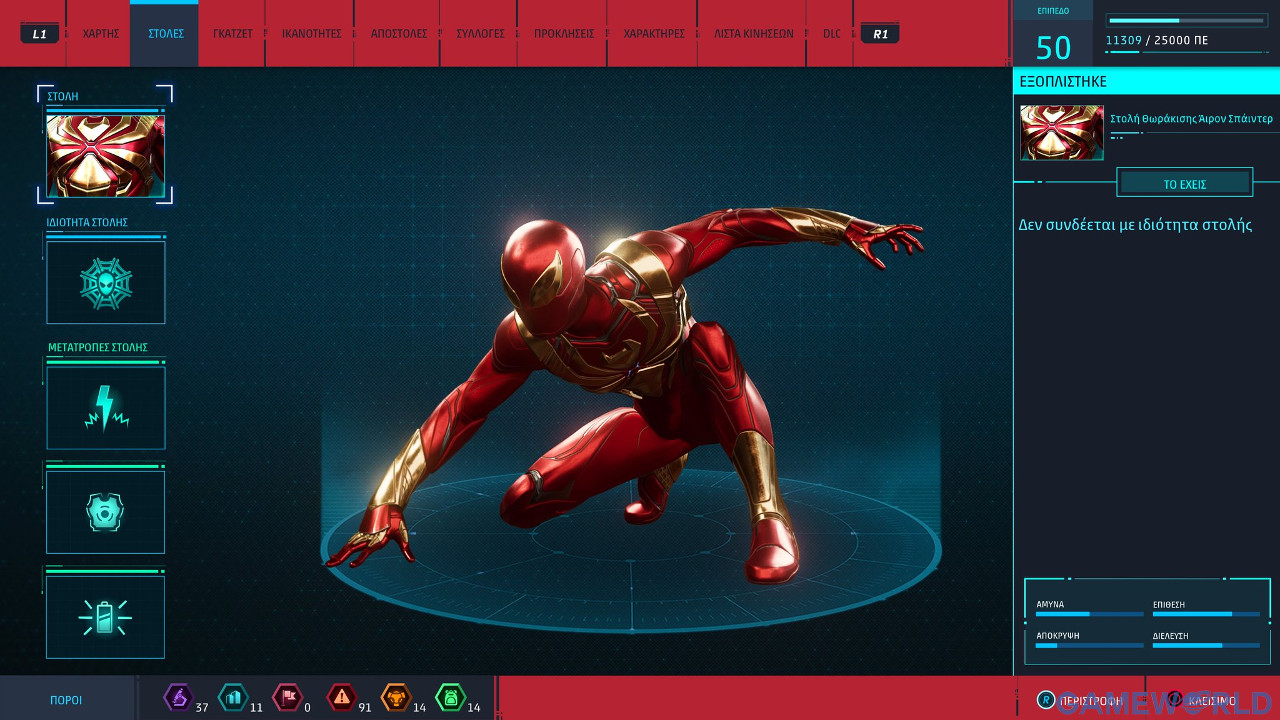Click the crime token count 91
This screenshot has height=720, width=1280.
point(365,707)
